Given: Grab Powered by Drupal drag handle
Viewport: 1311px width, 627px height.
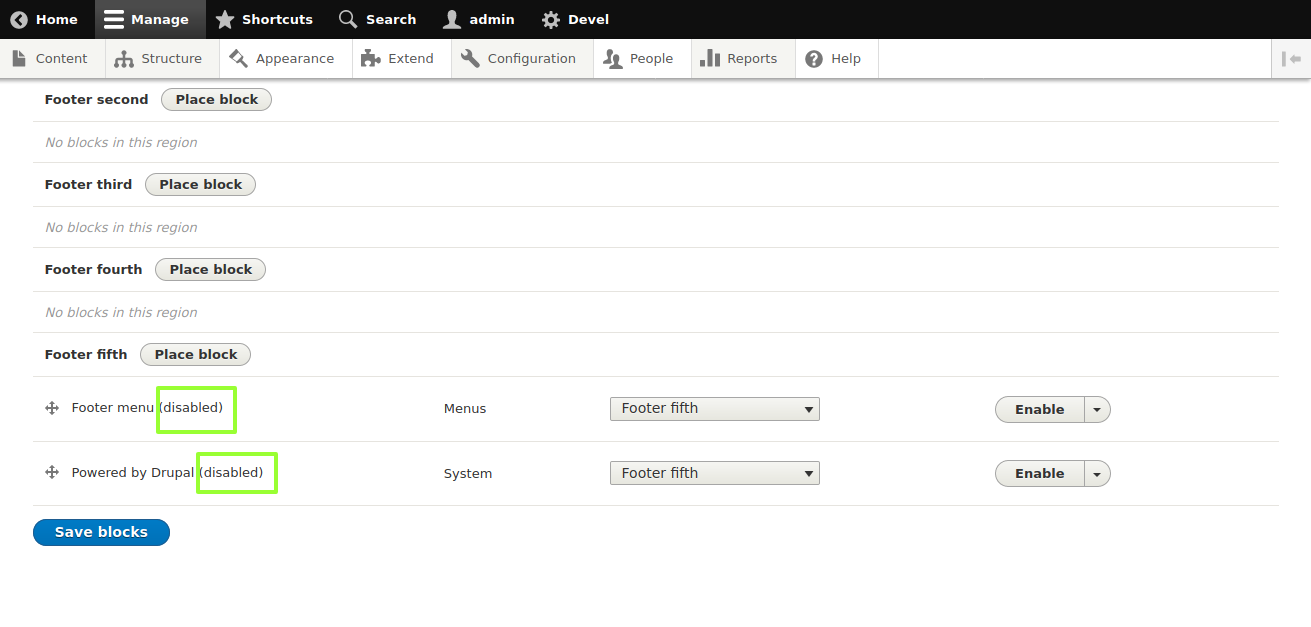Looking at the screenshot, I should pos(52,473).
